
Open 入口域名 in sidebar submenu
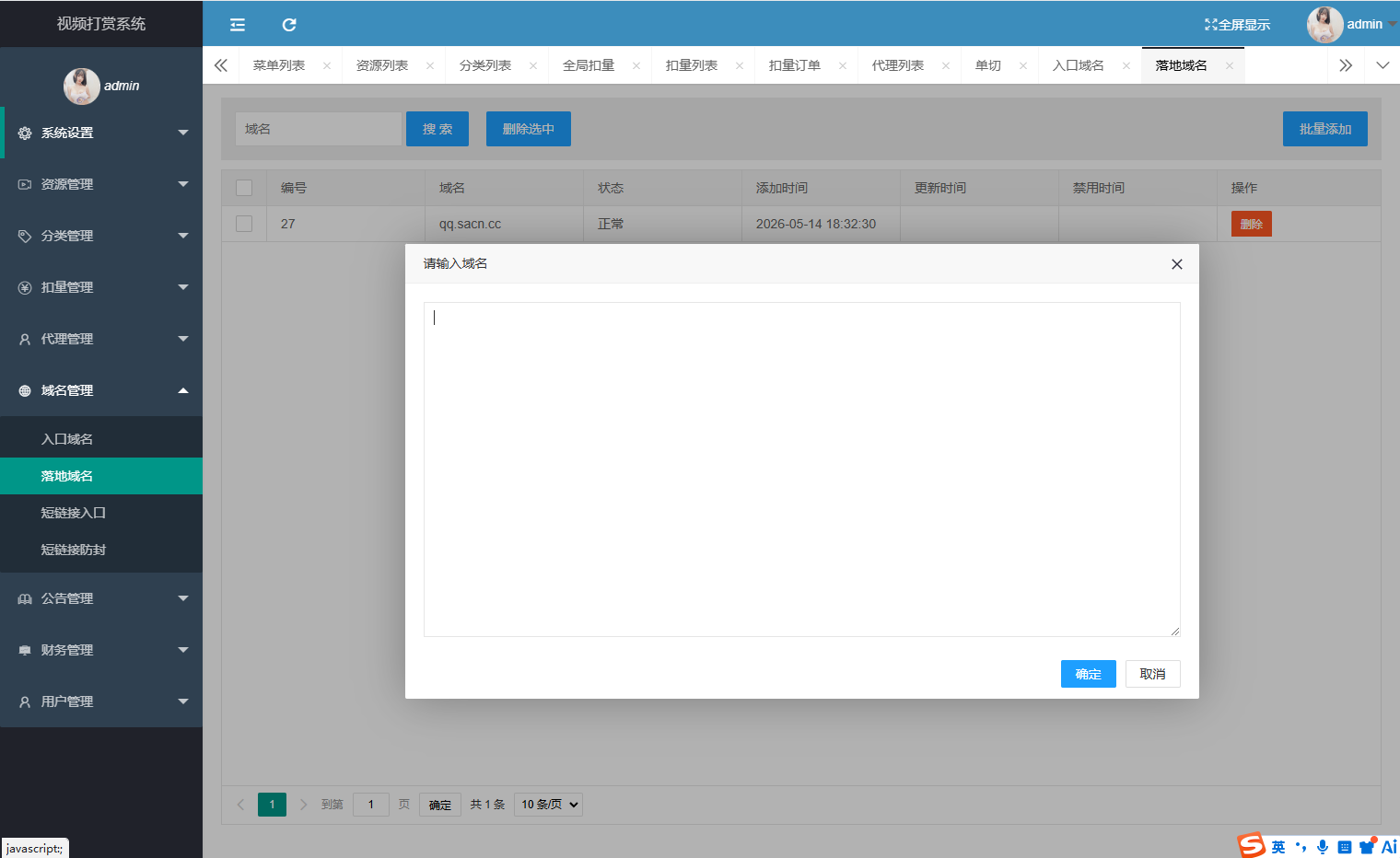tap(101, 439)
